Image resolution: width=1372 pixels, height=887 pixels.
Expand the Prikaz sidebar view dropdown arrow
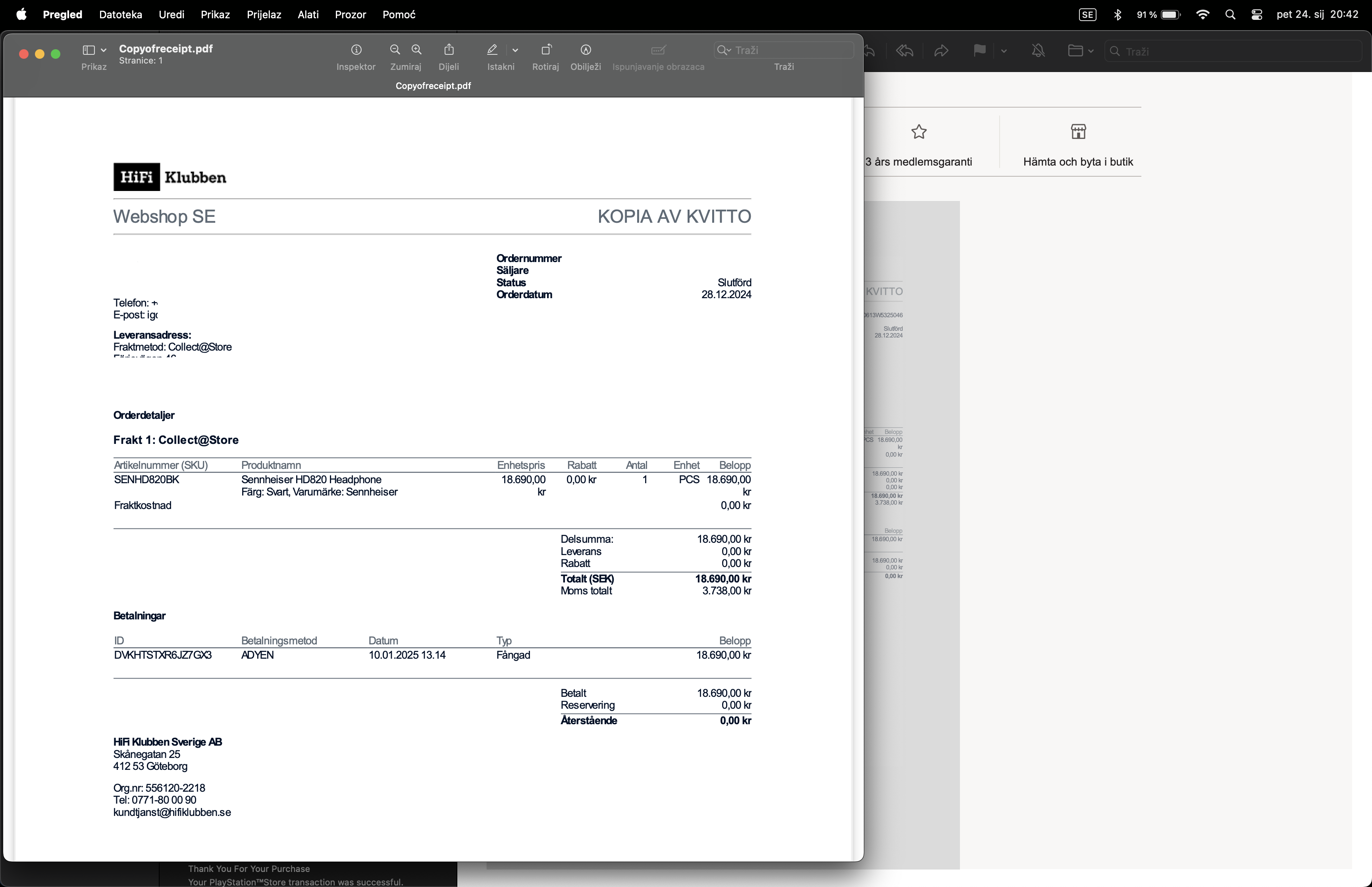104,51
